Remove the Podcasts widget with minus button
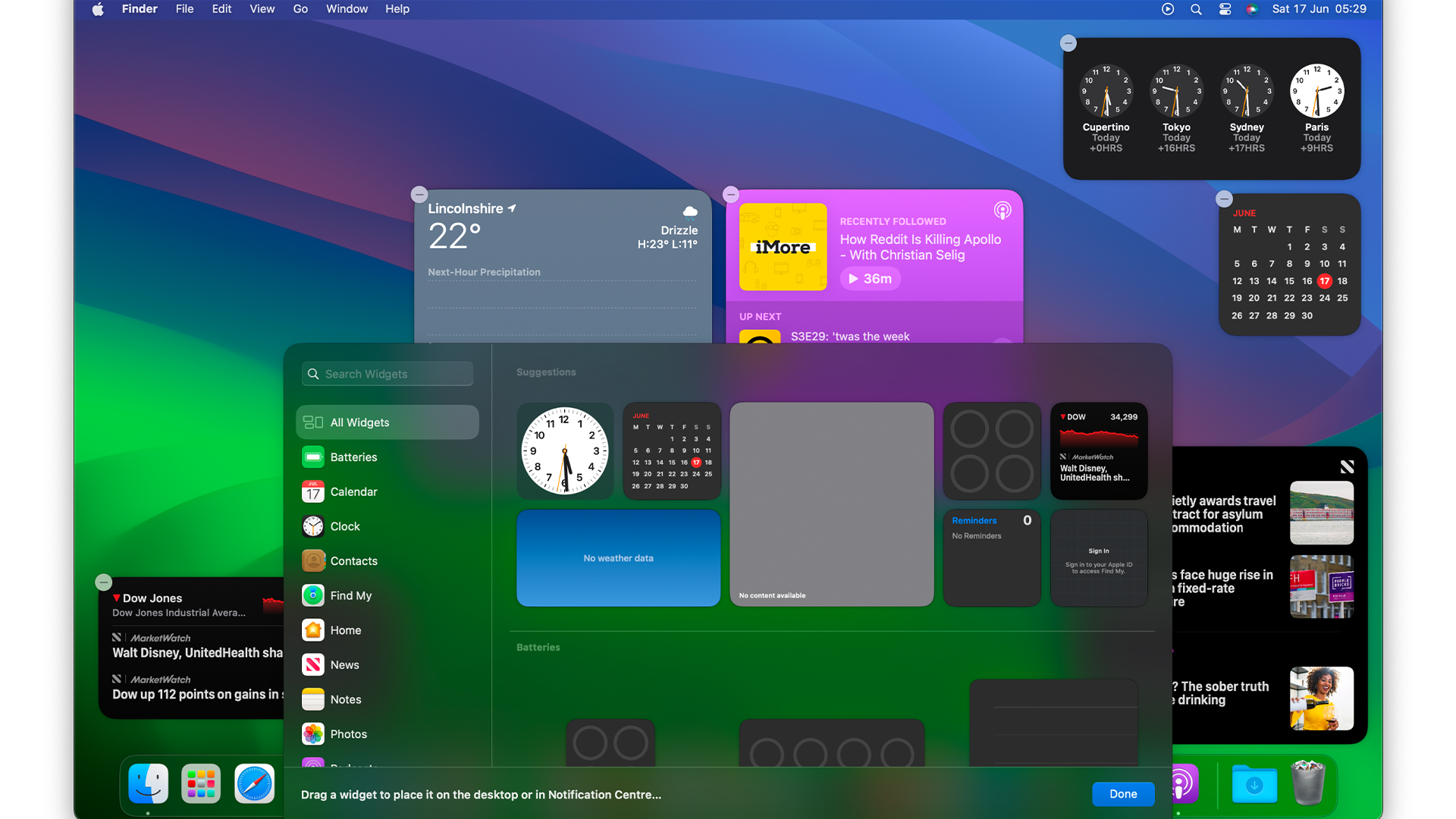The height and width of the screenshot is (819, 1456). pos(731,193)
